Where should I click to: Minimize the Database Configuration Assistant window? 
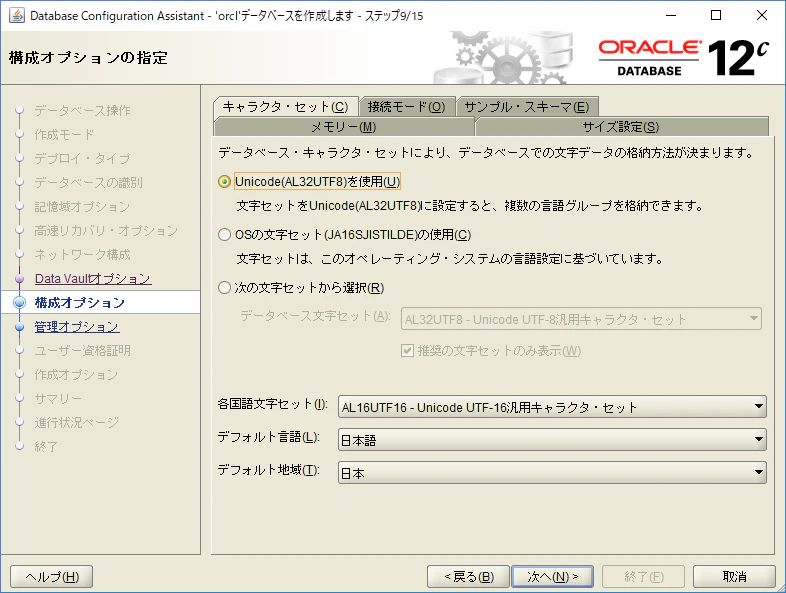point(671,16)
